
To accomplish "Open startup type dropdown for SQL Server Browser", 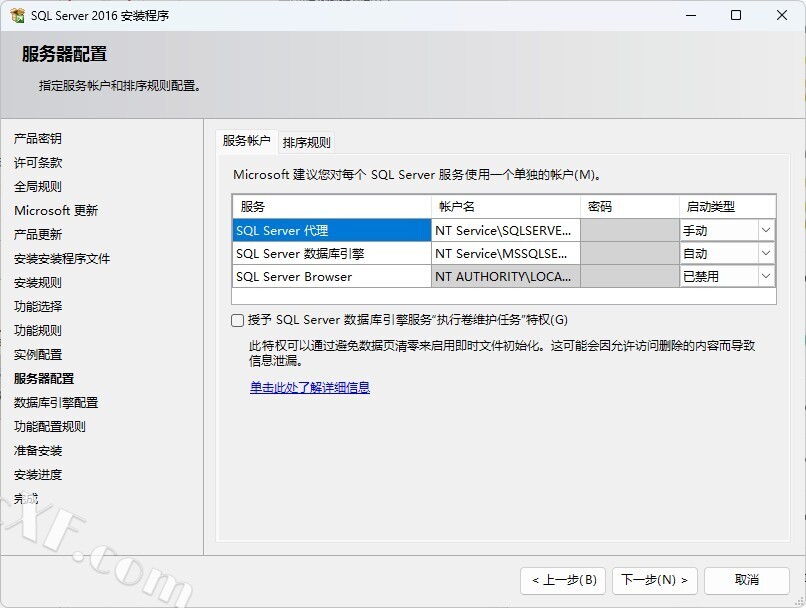I will tap(765, 277).
